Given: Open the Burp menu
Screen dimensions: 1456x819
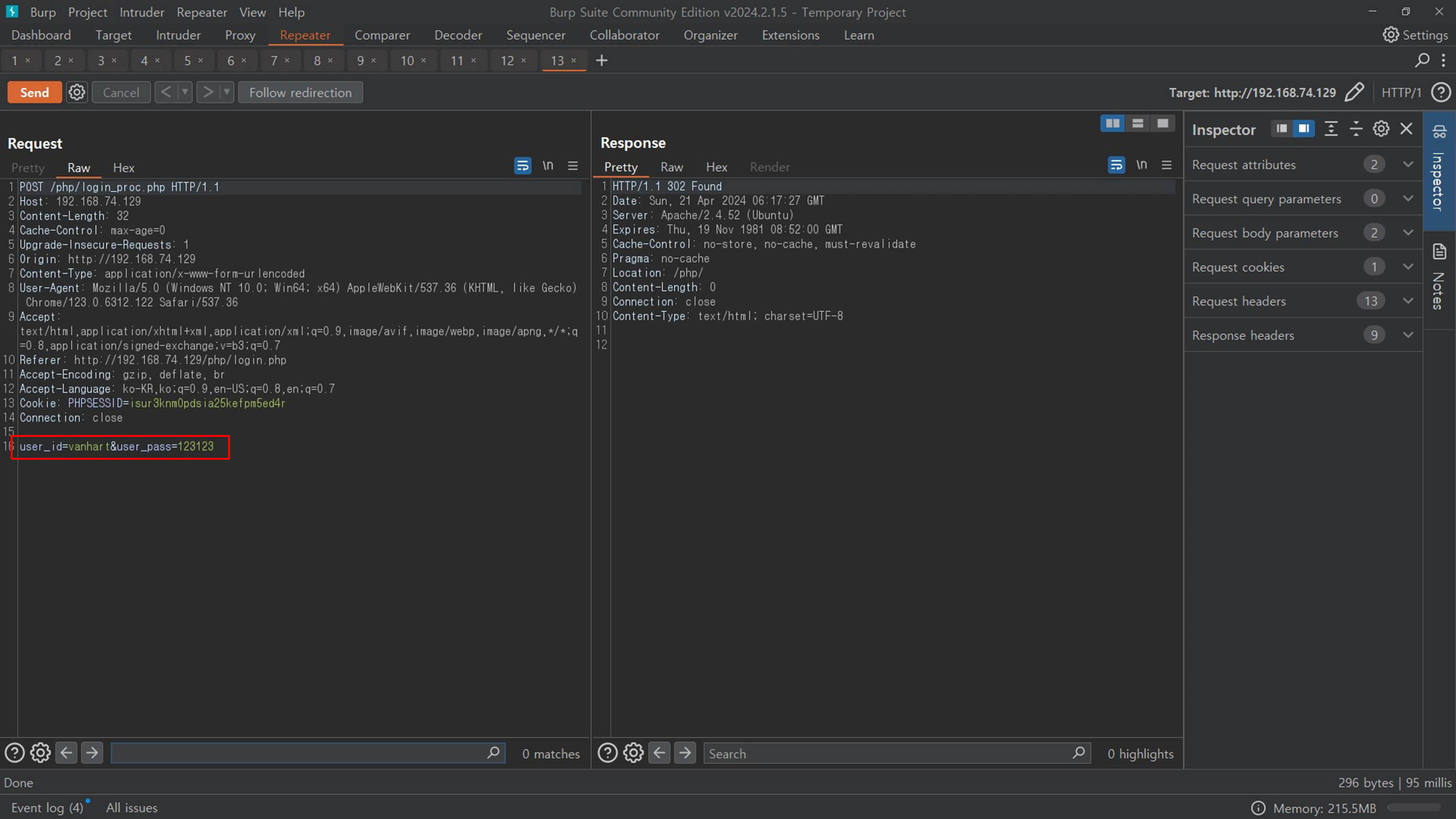Looking at the screenshot, I should (x=42, y=12).
